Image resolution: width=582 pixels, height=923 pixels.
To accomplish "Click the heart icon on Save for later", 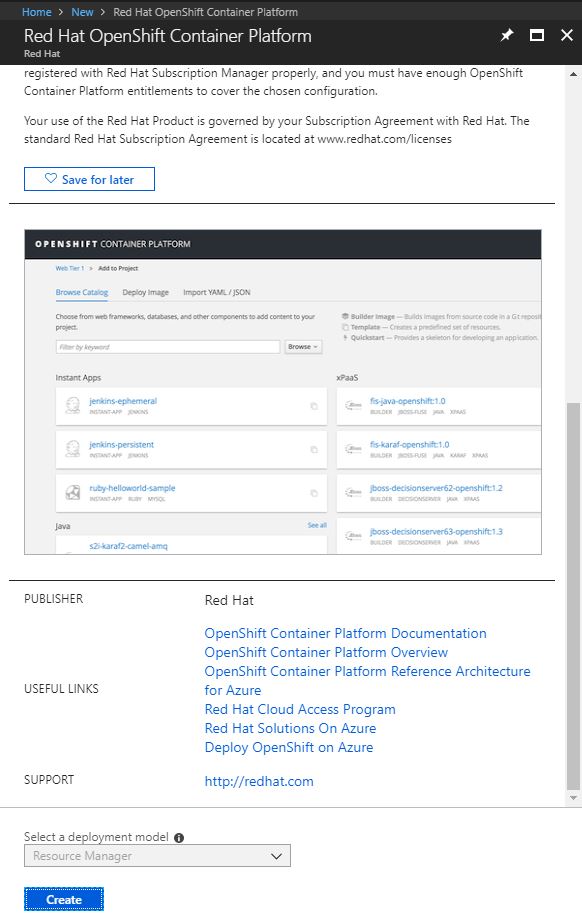I will click(51, 178).
